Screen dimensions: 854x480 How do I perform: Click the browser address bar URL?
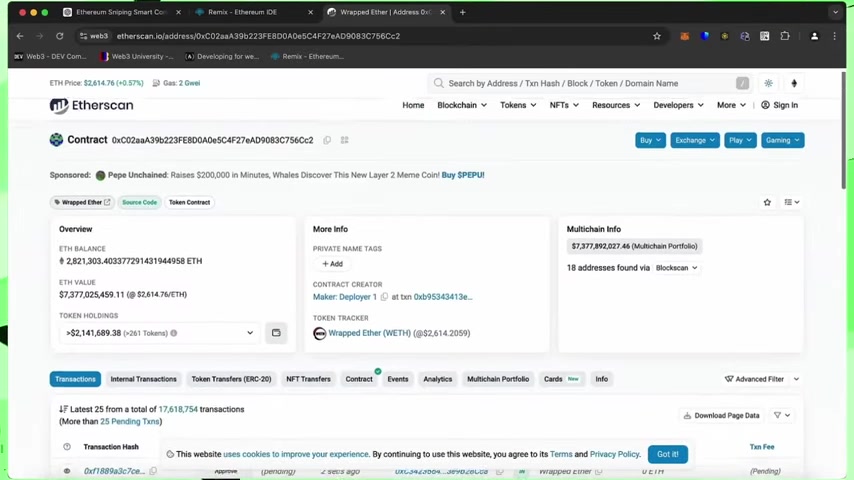(258, 36)
